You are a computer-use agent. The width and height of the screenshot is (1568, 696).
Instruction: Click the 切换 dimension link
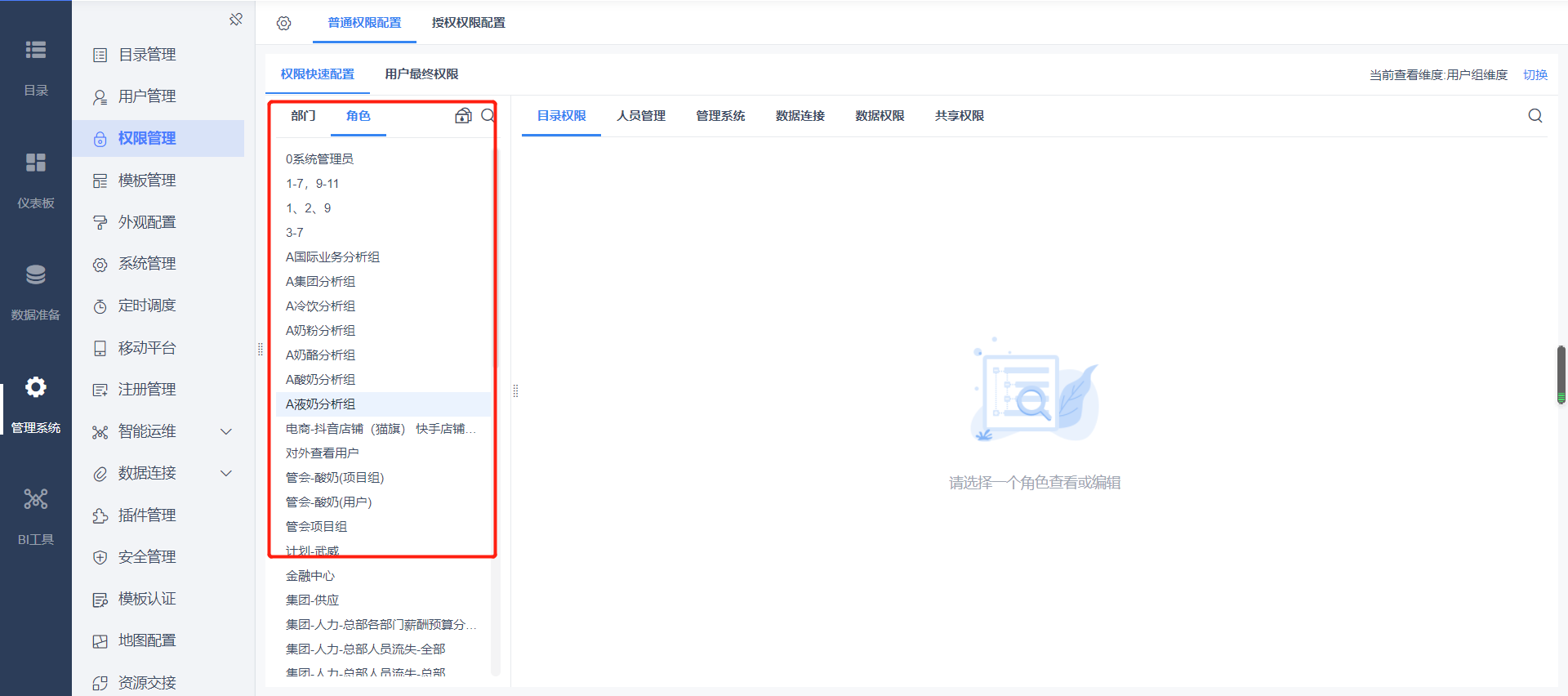coord(1535,75)
